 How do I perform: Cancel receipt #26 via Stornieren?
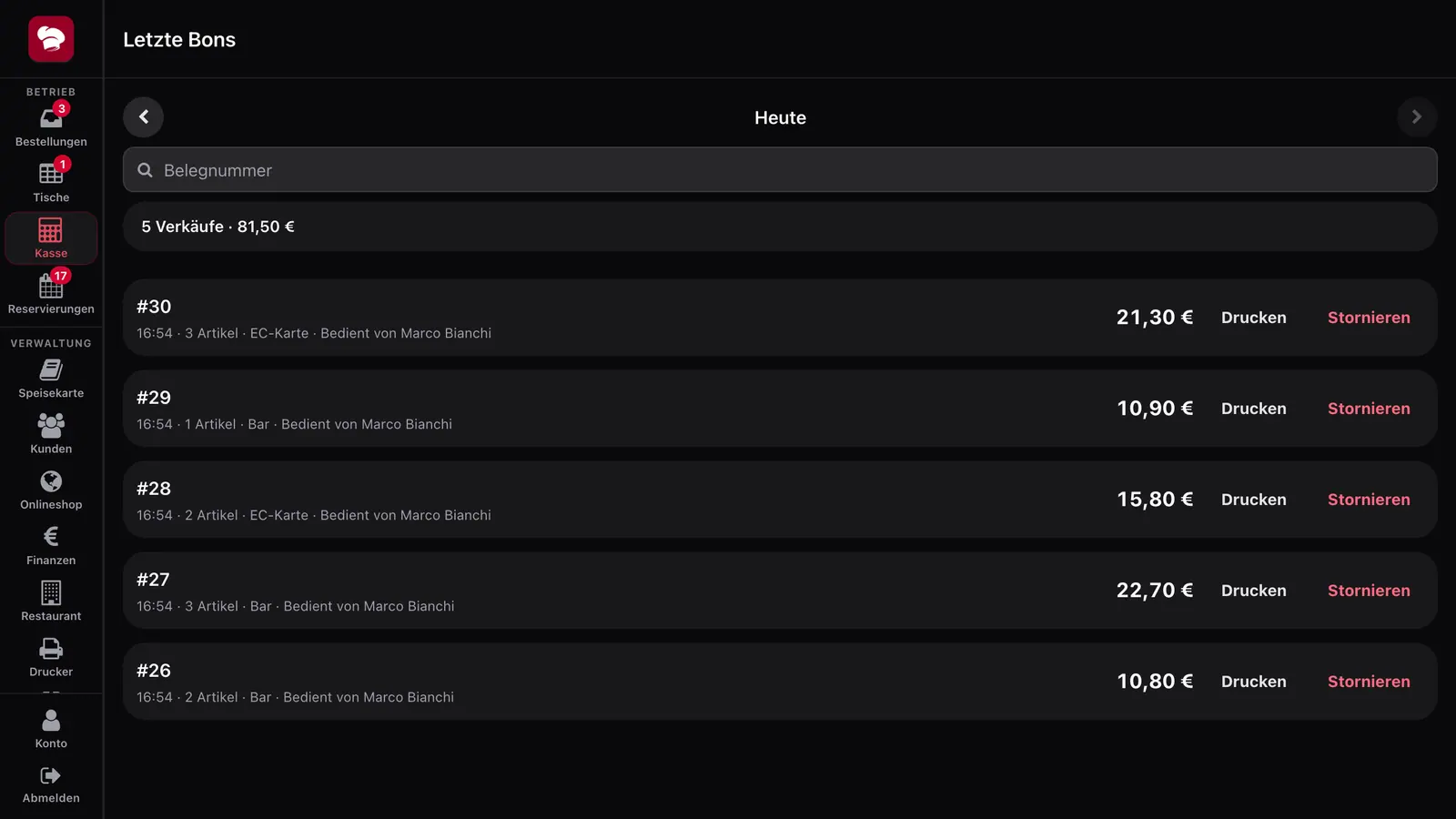point(1369,682)
